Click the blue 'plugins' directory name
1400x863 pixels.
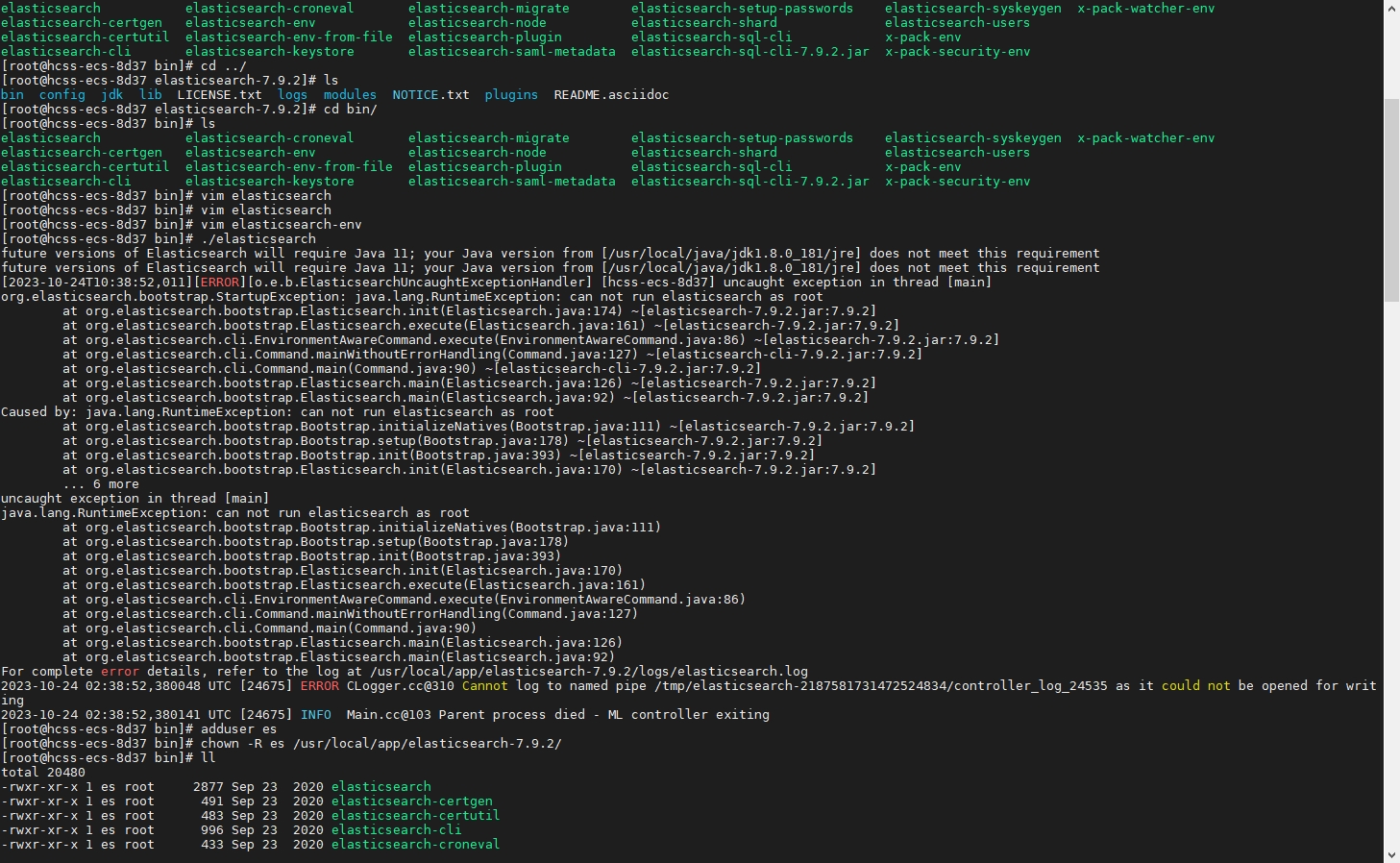512,95
